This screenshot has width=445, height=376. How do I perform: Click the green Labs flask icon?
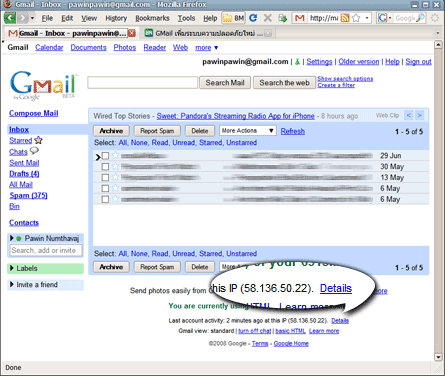(297, 62)
